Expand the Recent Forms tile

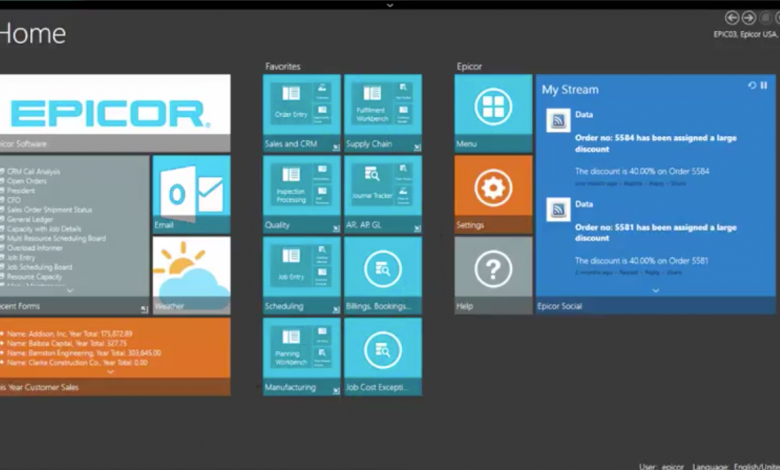pos(144,309)
